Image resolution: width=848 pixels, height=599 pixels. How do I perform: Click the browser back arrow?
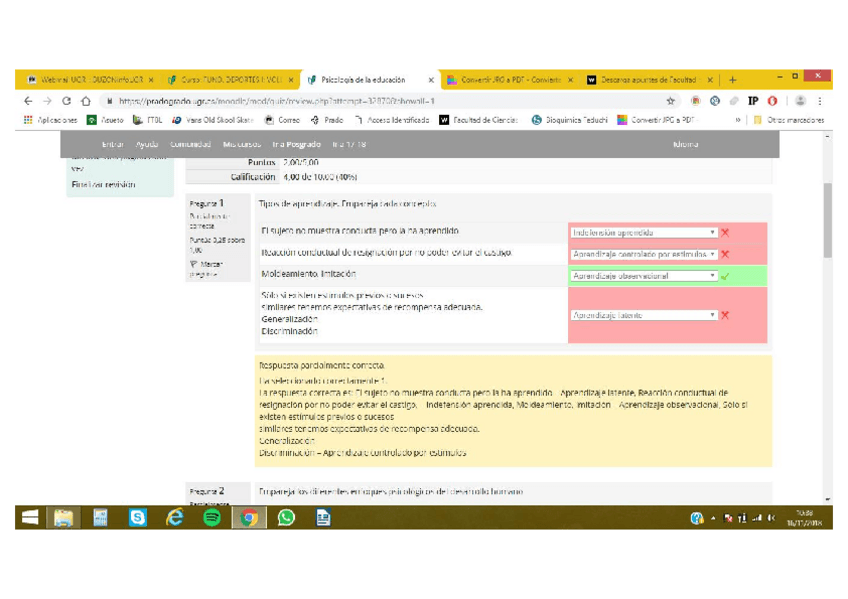click(28, 101)
